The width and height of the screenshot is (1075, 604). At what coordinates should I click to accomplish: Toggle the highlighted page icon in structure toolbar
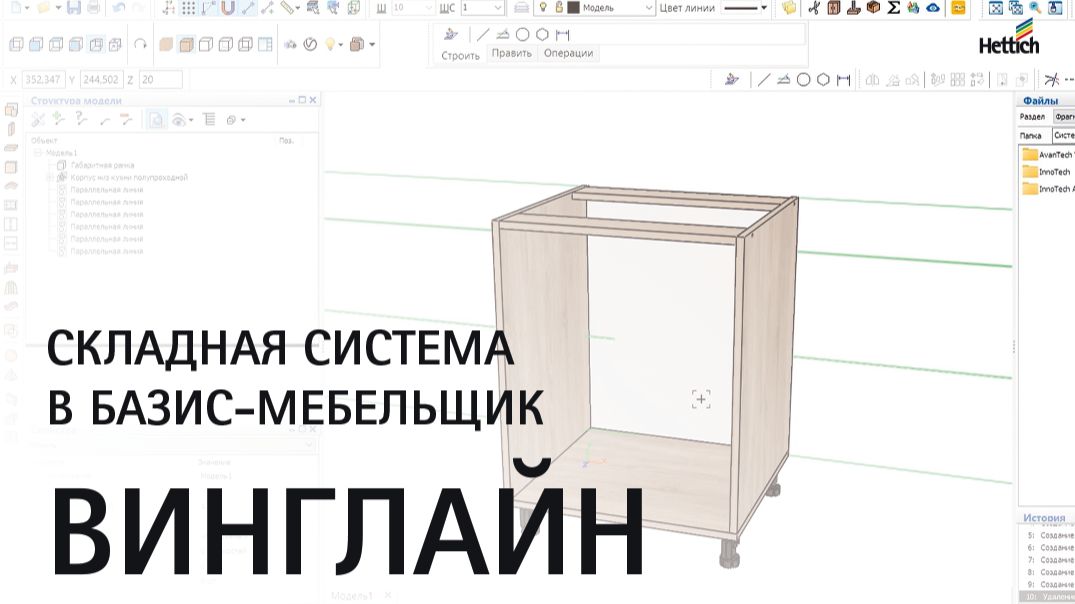[x=156, y=119]
